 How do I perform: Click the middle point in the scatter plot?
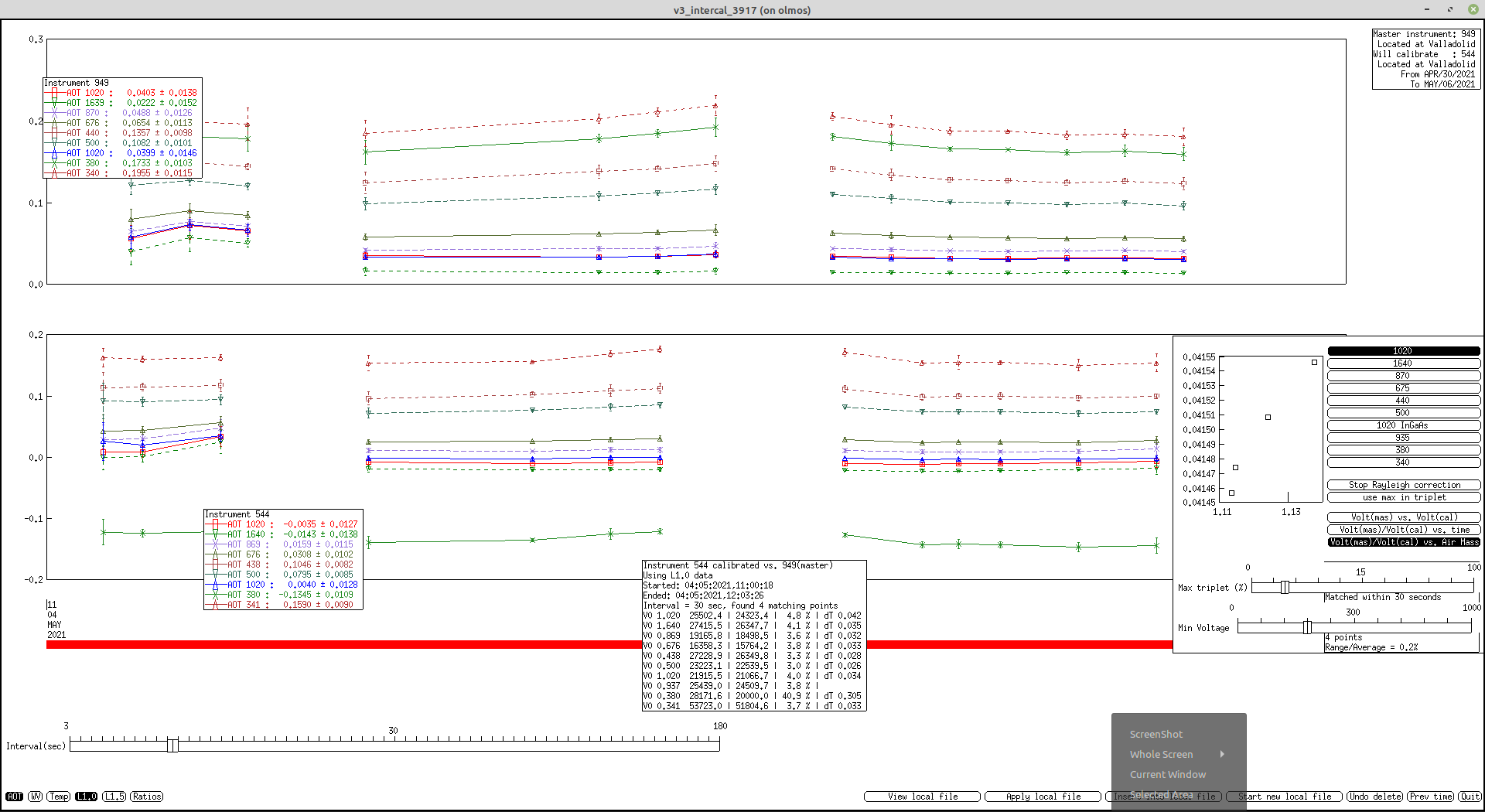[x=1268, y=417]
